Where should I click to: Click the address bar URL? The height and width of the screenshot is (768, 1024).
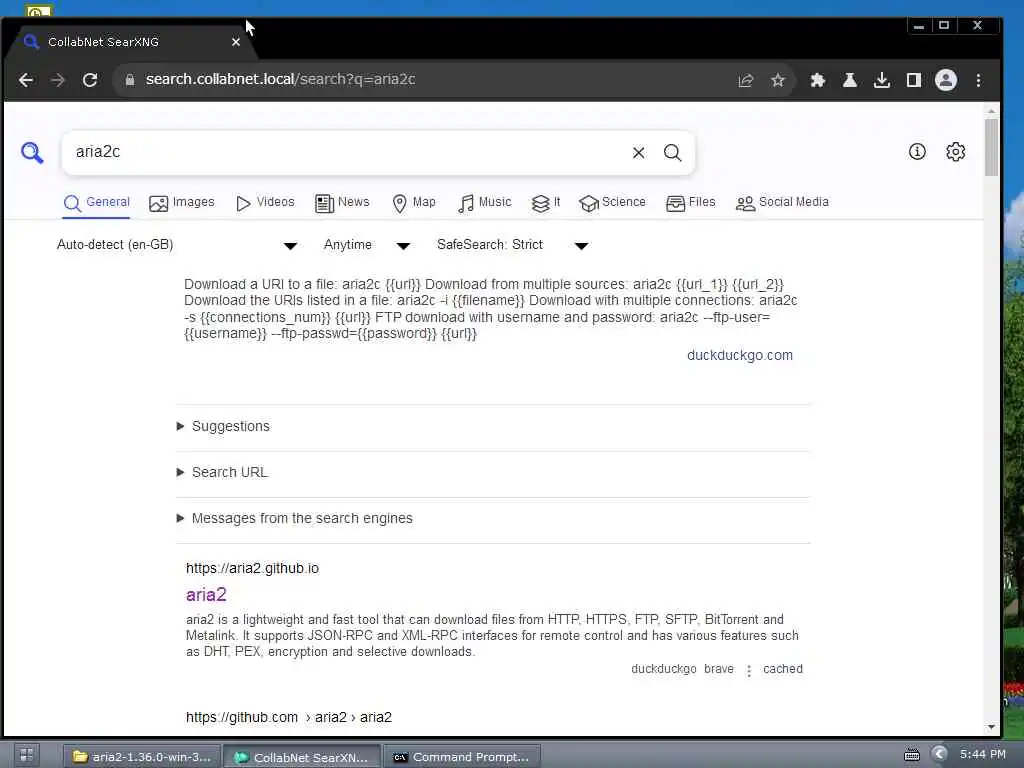pos(280,80)
